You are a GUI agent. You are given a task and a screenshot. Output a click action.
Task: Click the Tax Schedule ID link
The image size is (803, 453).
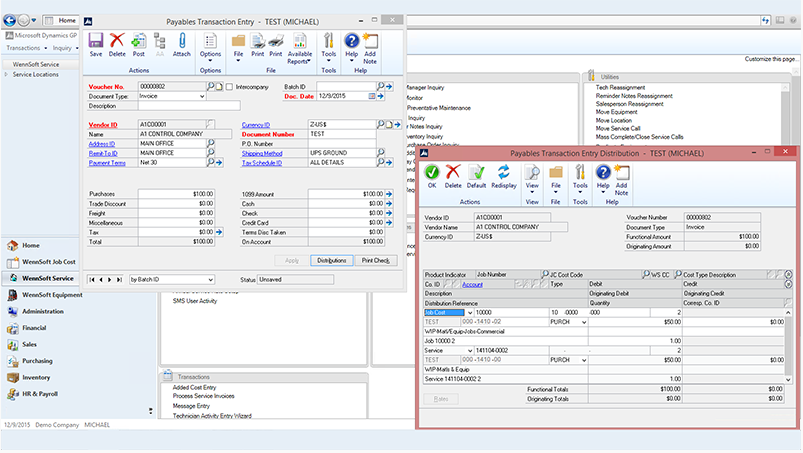pyautogui.click(x=262, y=163)
